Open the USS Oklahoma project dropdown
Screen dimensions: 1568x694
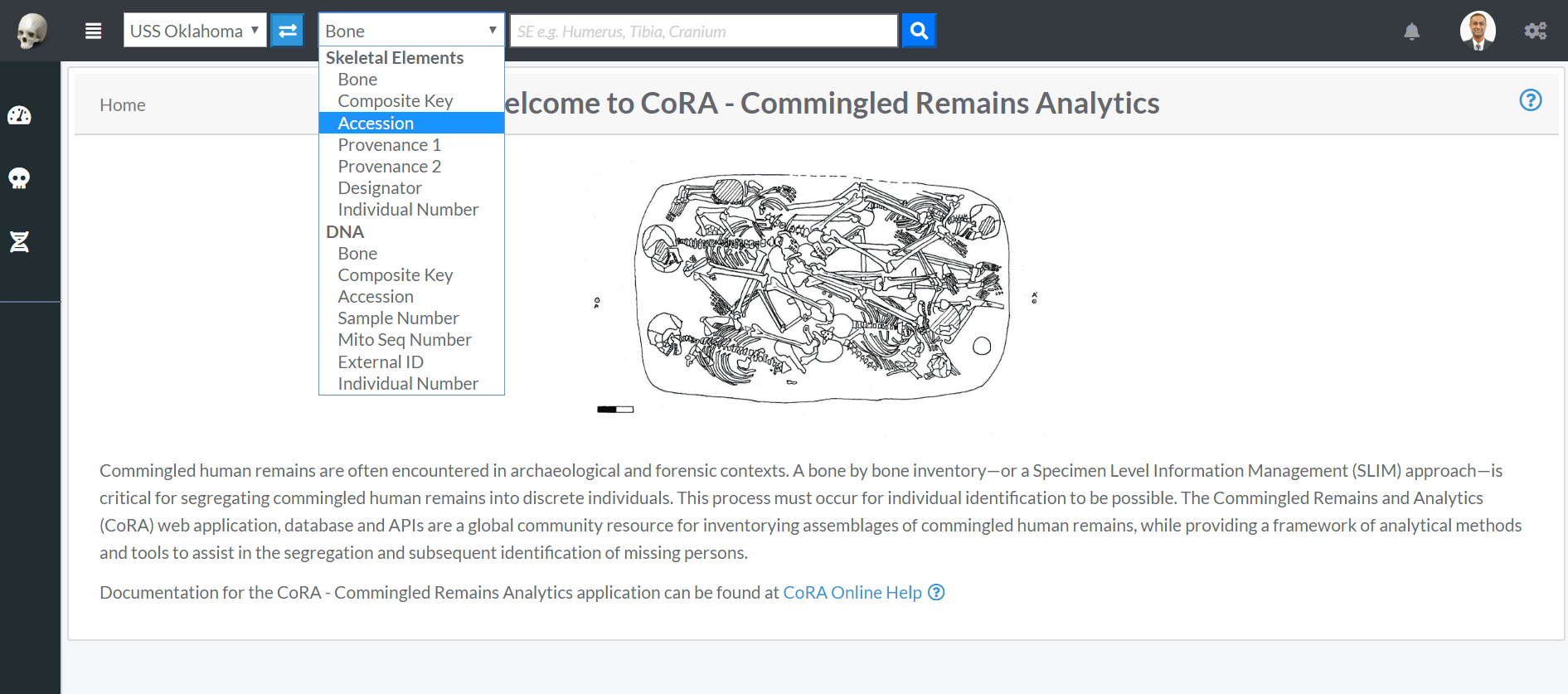coord(195,31)
